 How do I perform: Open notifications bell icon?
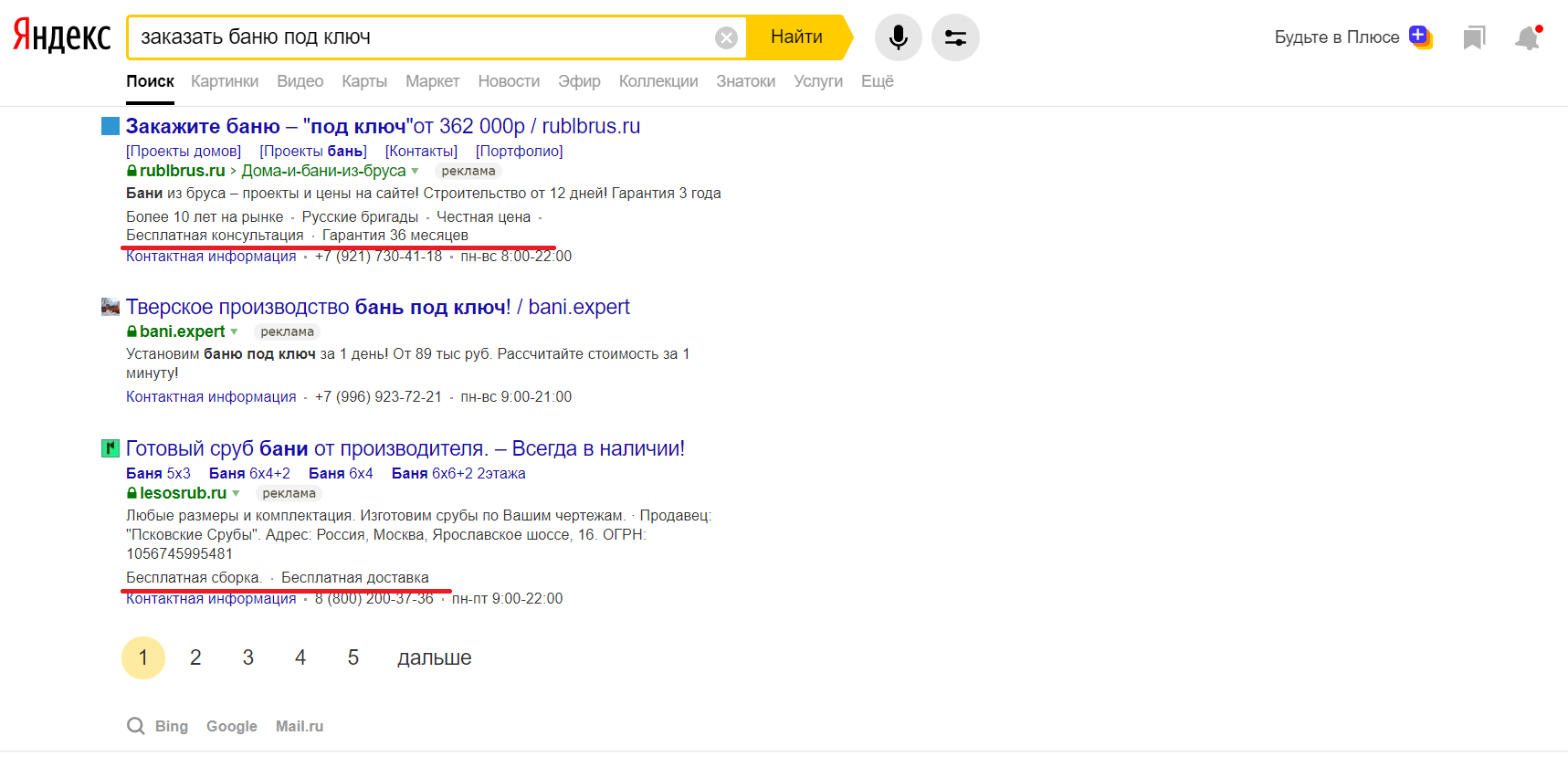pyautogui.click(x=1528, y=37)
